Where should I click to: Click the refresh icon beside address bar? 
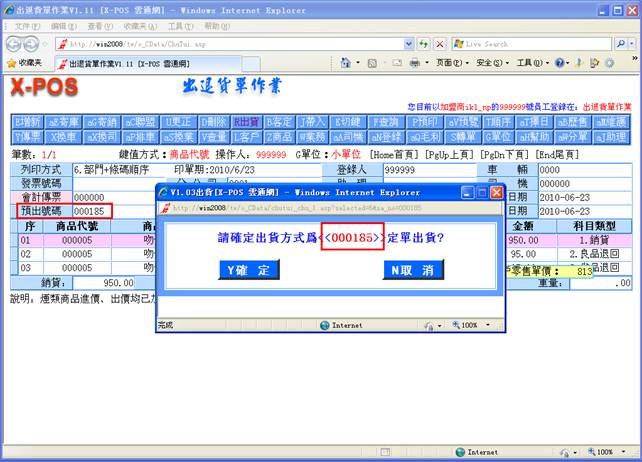[x=424, y=44]
